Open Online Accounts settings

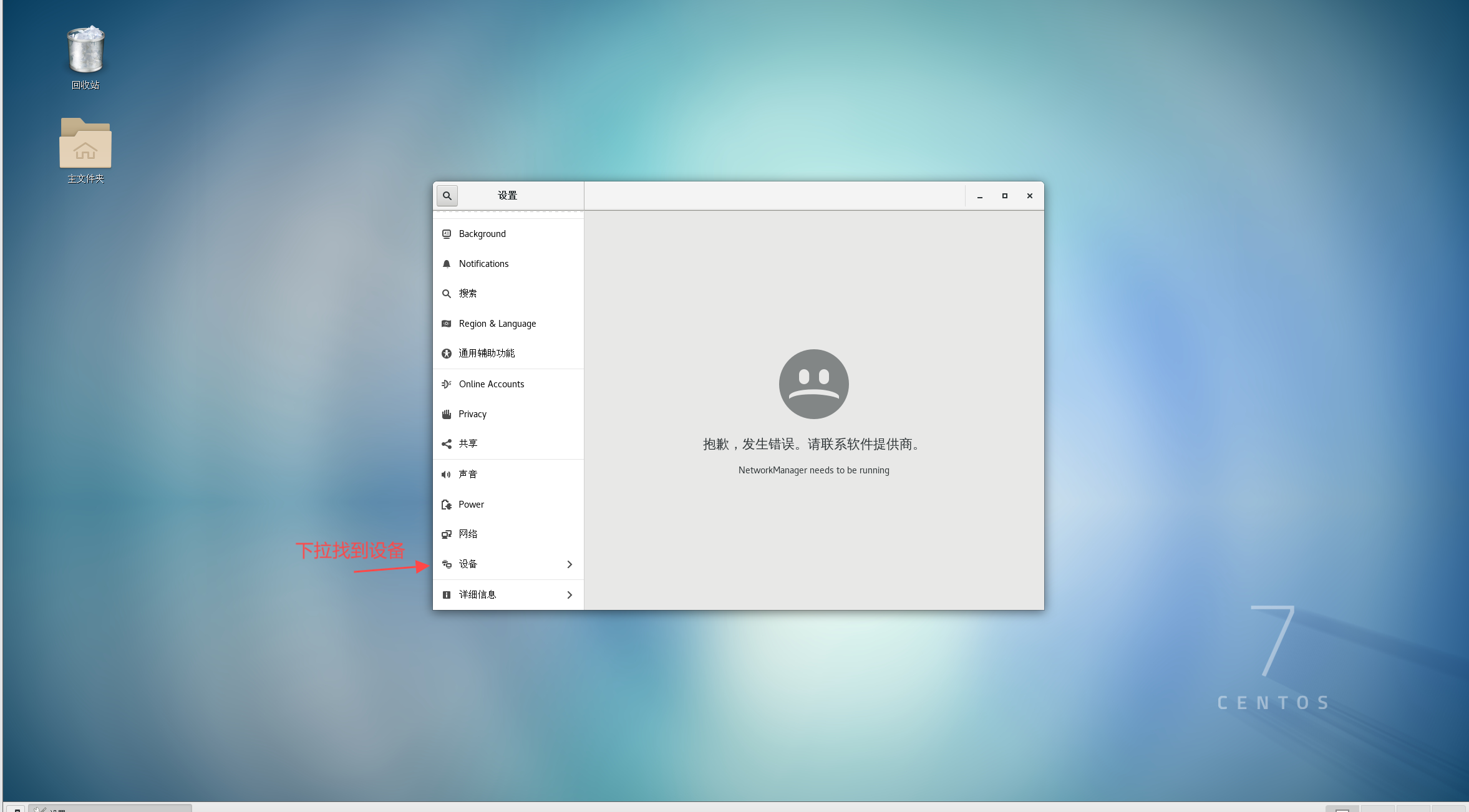pyautogui.click(x=491, y=384)
